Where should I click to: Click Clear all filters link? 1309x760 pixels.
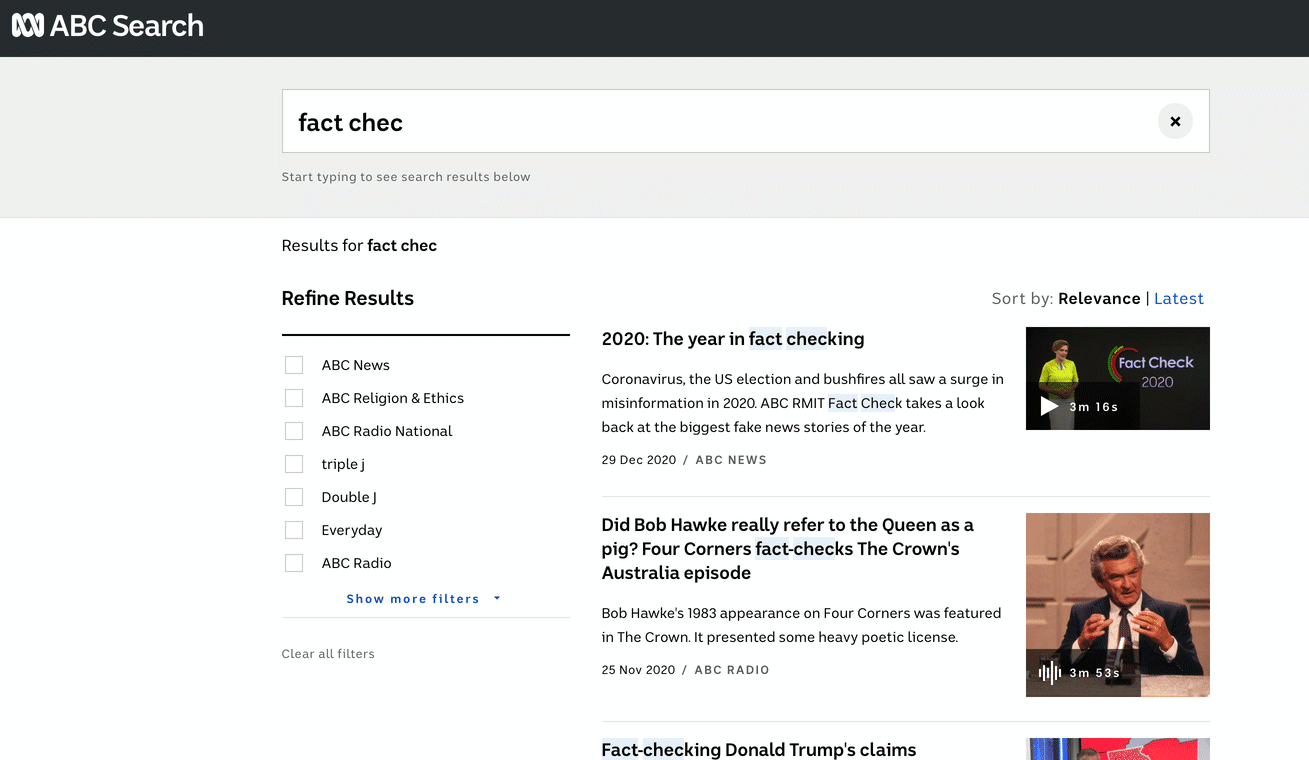(328, 654)
